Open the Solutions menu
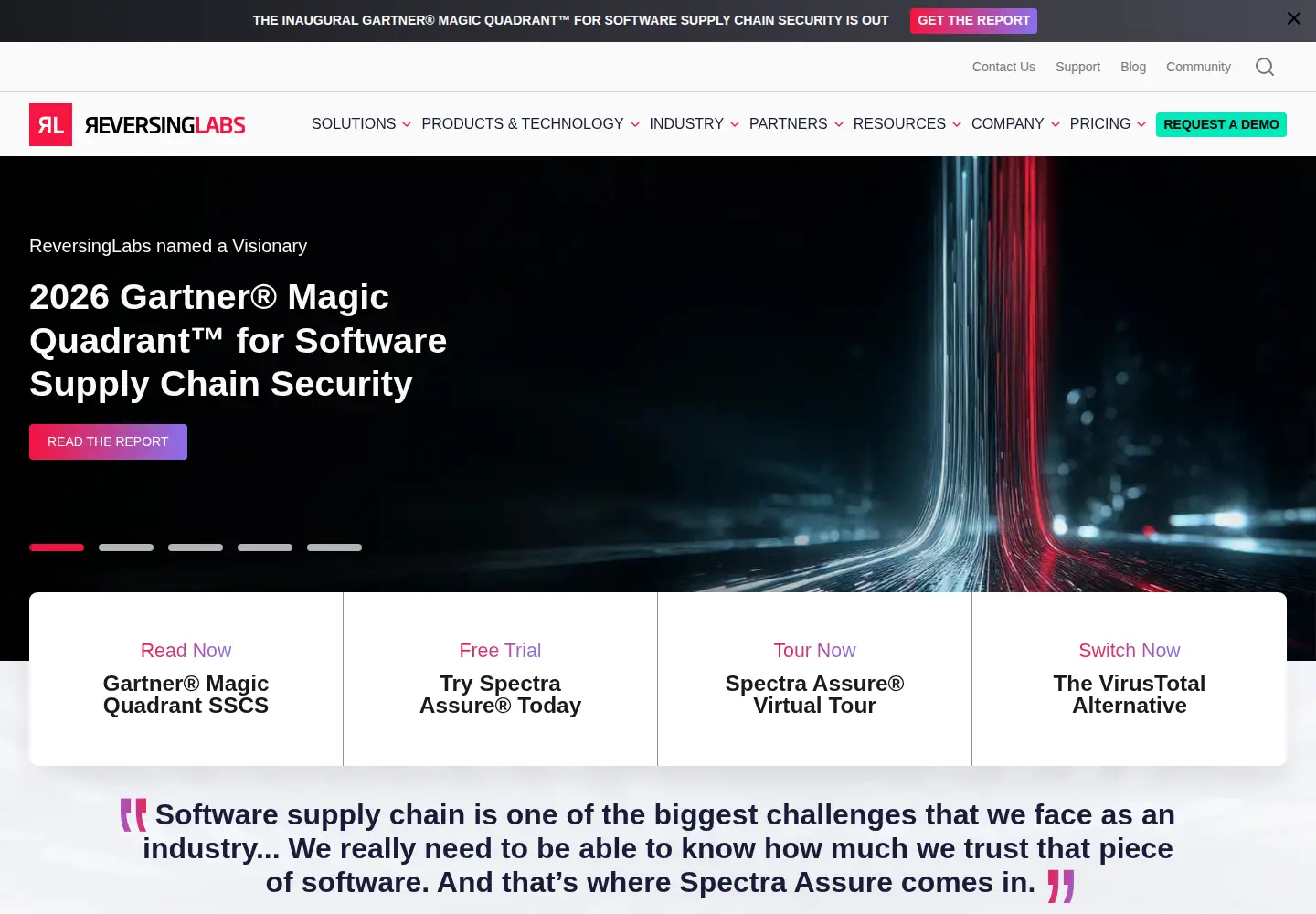The image size is (1316, 914). (x=354, y=123)
